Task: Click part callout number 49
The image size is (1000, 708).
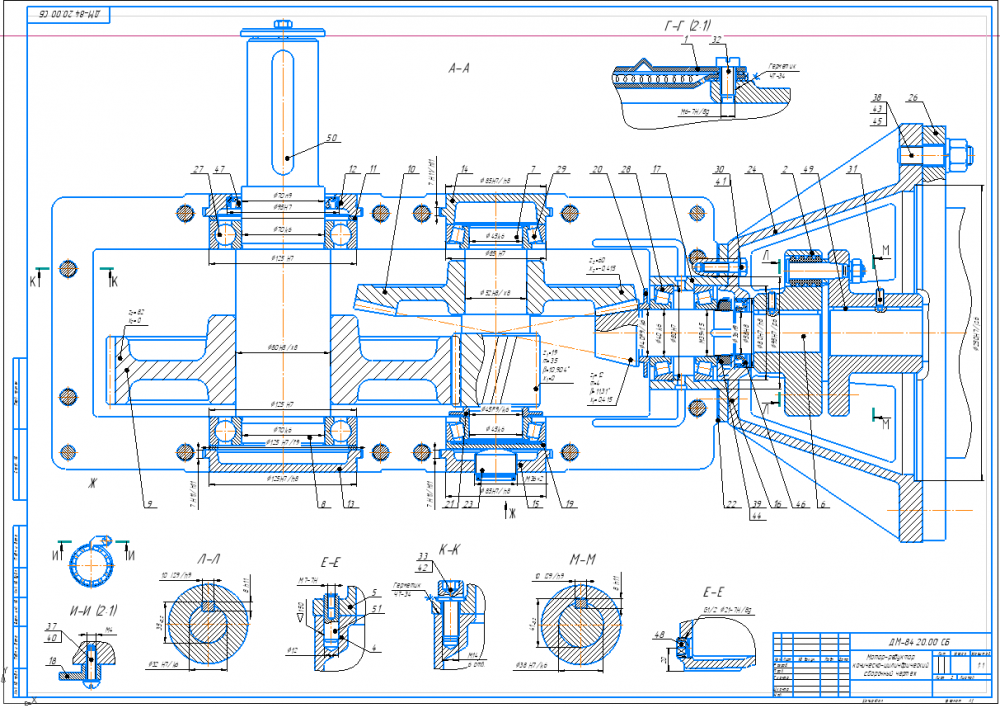Action: pyautogui.click(x=808, y=169)
